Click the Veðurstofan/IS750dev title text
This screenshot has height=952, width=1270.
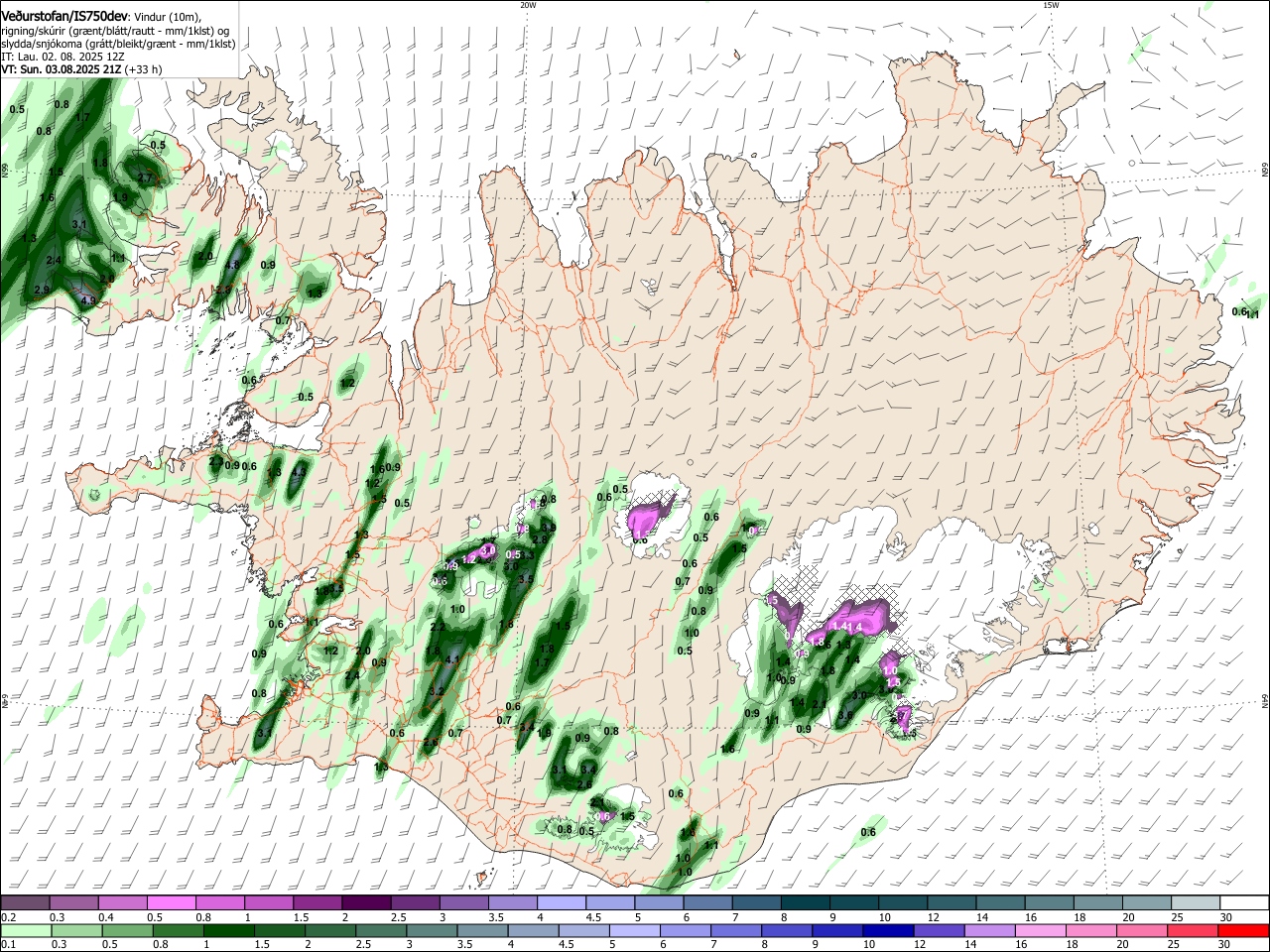tap(64, 15)
